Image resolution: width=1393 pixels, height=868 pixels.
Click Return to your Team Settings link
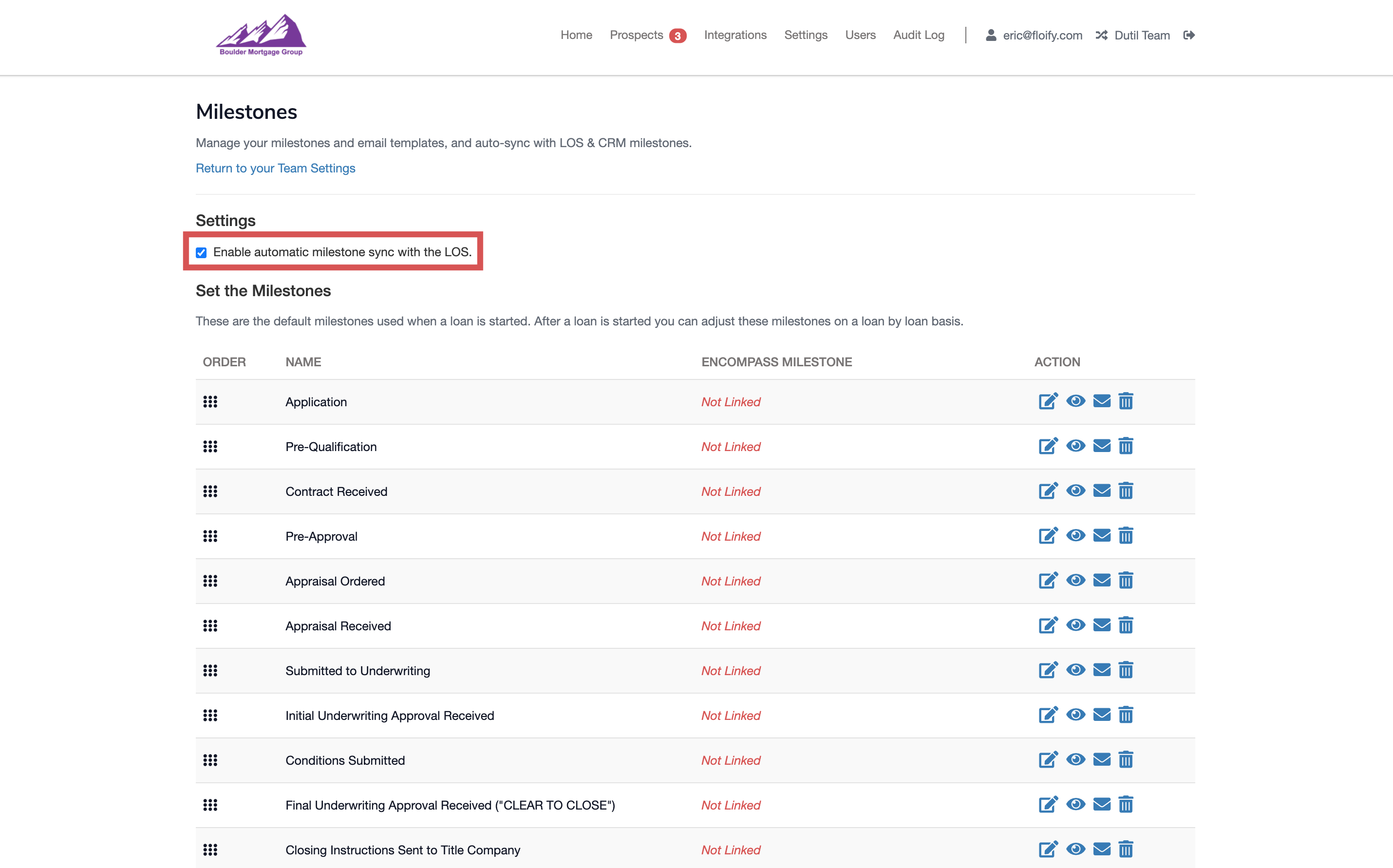pos(276,168)
